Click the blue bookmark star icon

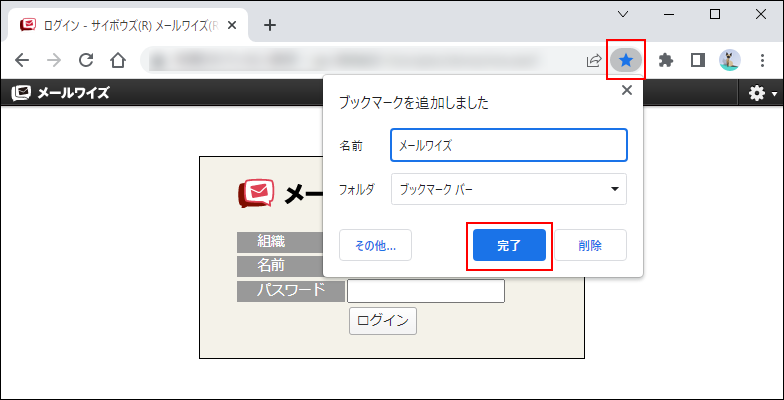pyautogui.click(x=626, y=60)
